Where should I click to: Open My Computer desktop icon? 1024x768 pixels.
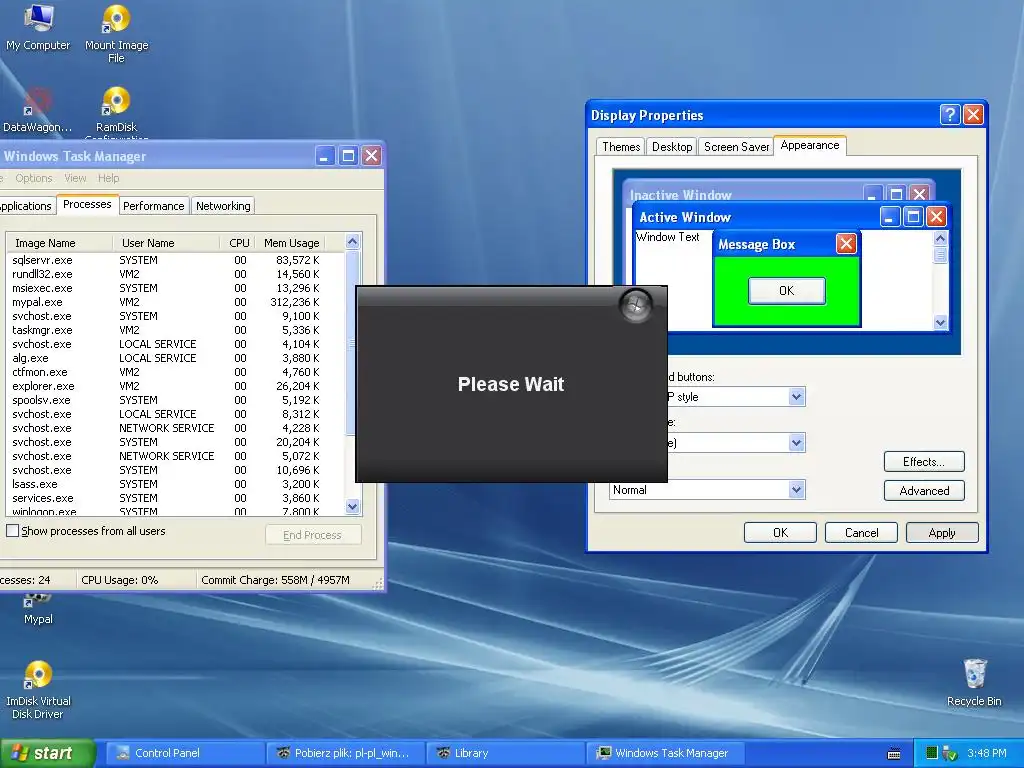[x=38, y=27]
